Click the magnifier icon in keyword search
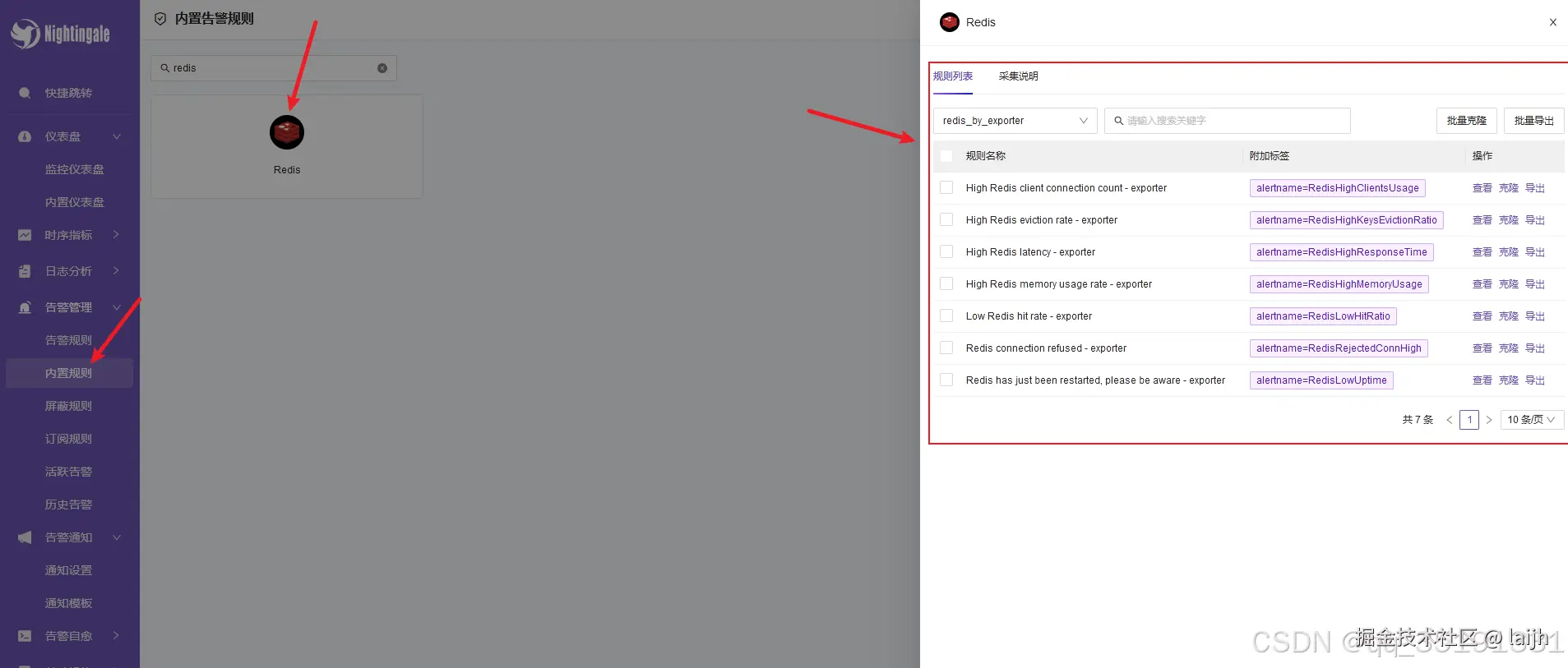Image resolution: width=1568 pixels, height=668 pixels. 1118,121
